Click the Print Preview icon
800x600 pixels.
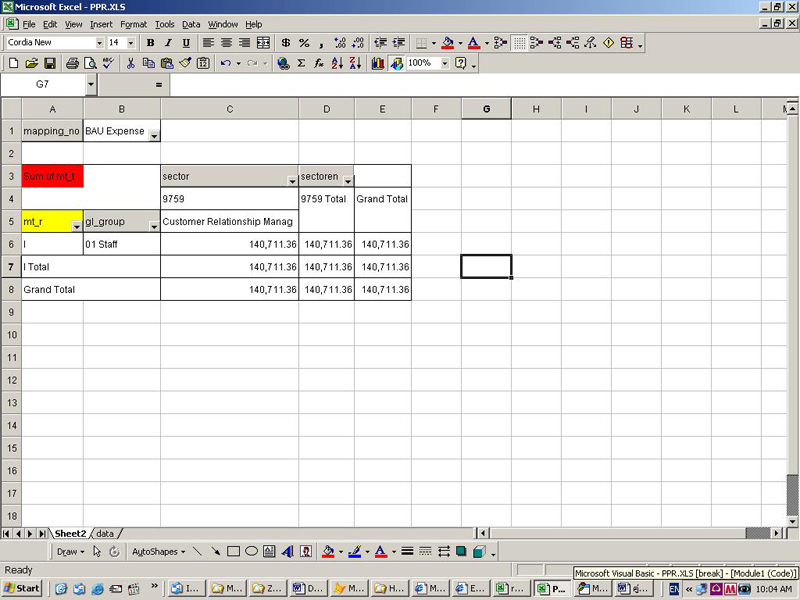tap(90, 63)
